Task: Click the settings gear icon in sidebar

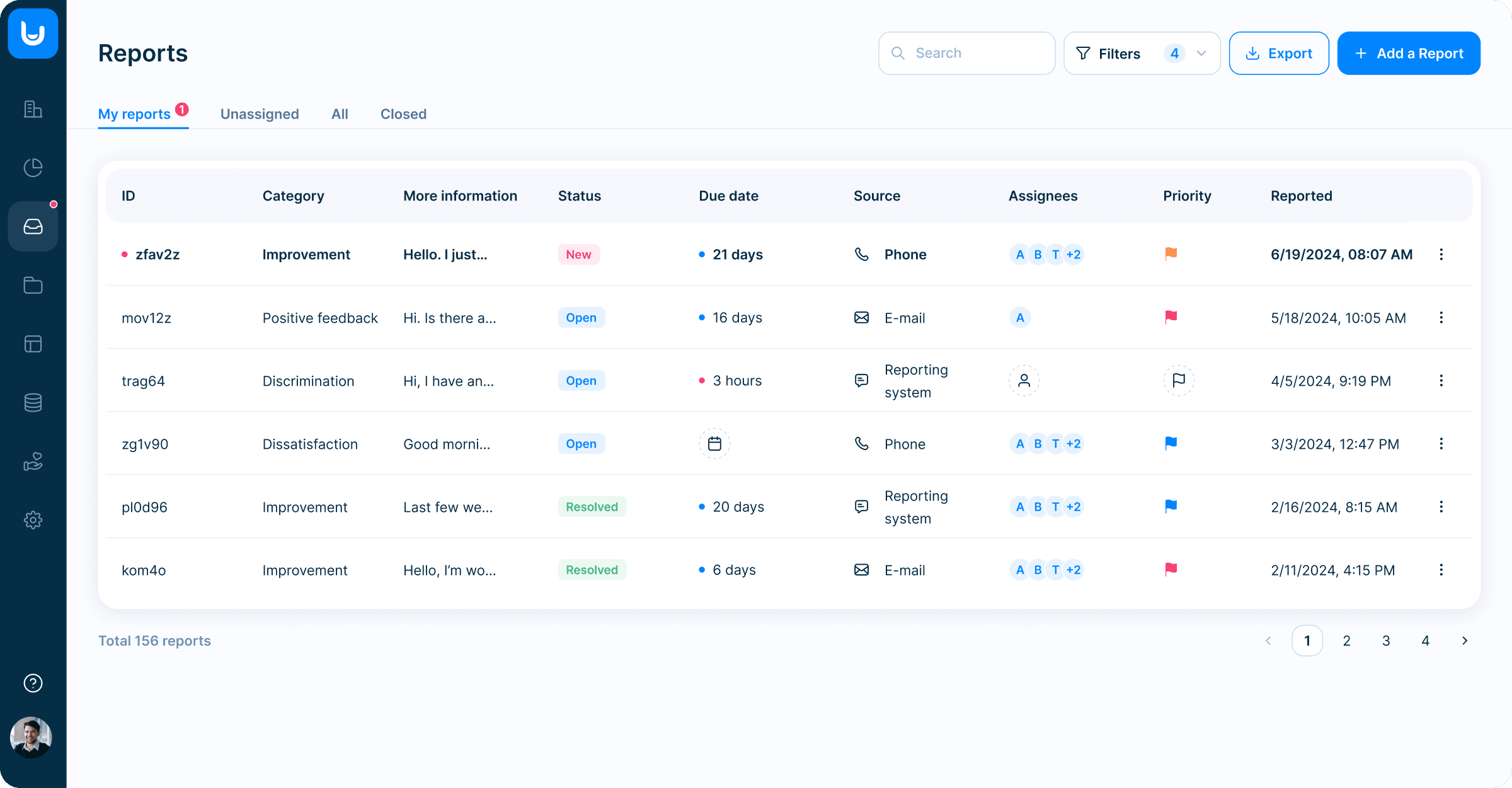Action: 33,520
